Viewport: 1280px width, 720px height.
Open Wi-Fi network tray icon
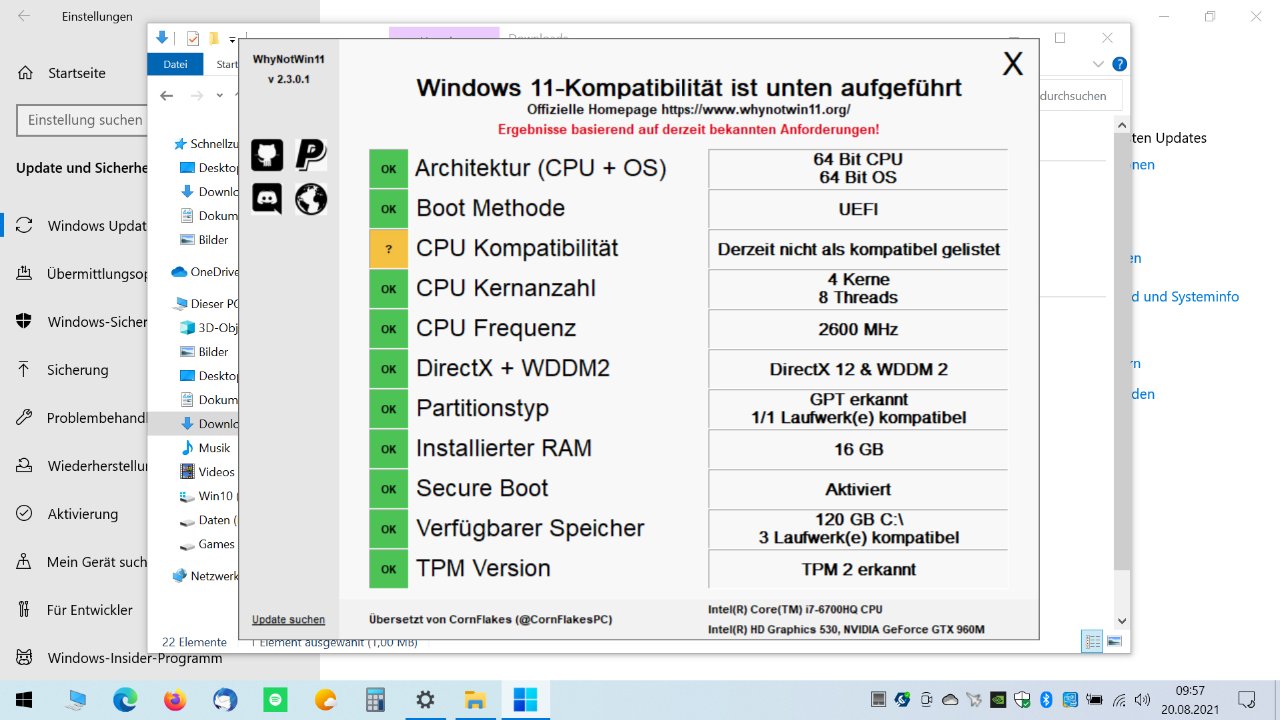coord(1119,700)
